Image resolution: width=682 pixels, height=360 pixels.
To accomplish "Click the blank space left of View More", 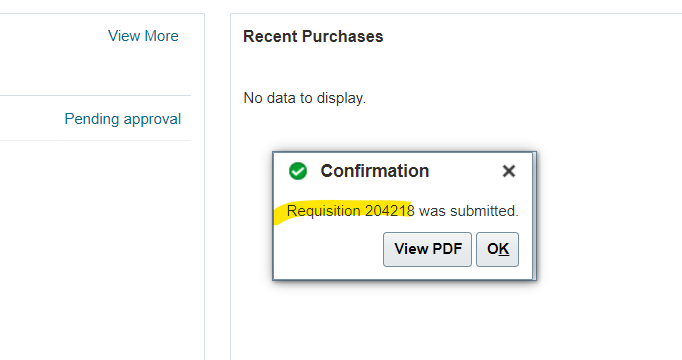I will click(52, 36).
